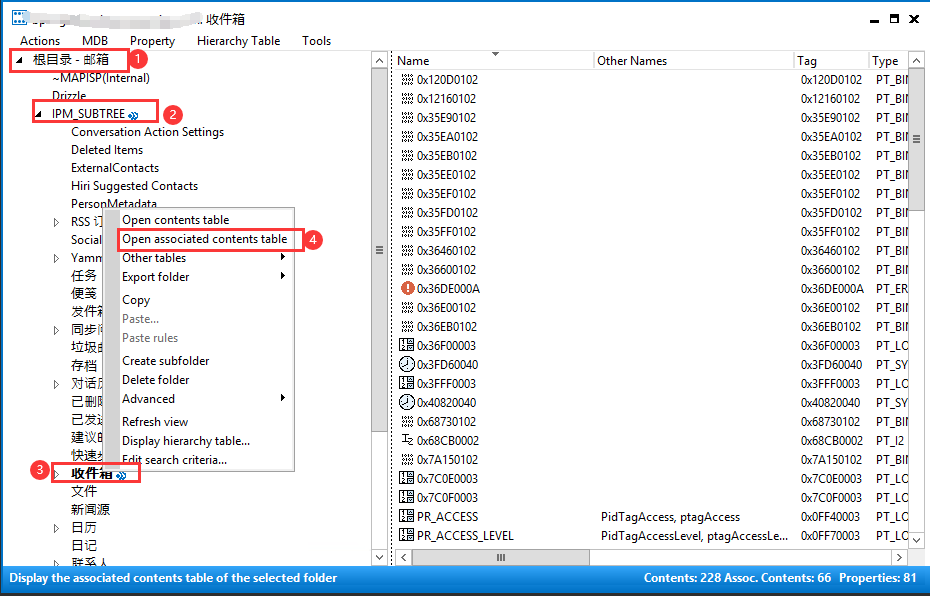Click the binary icon of row 0x120D0102
The width and height of the screenshot is (930, 596).
(407, 79)
